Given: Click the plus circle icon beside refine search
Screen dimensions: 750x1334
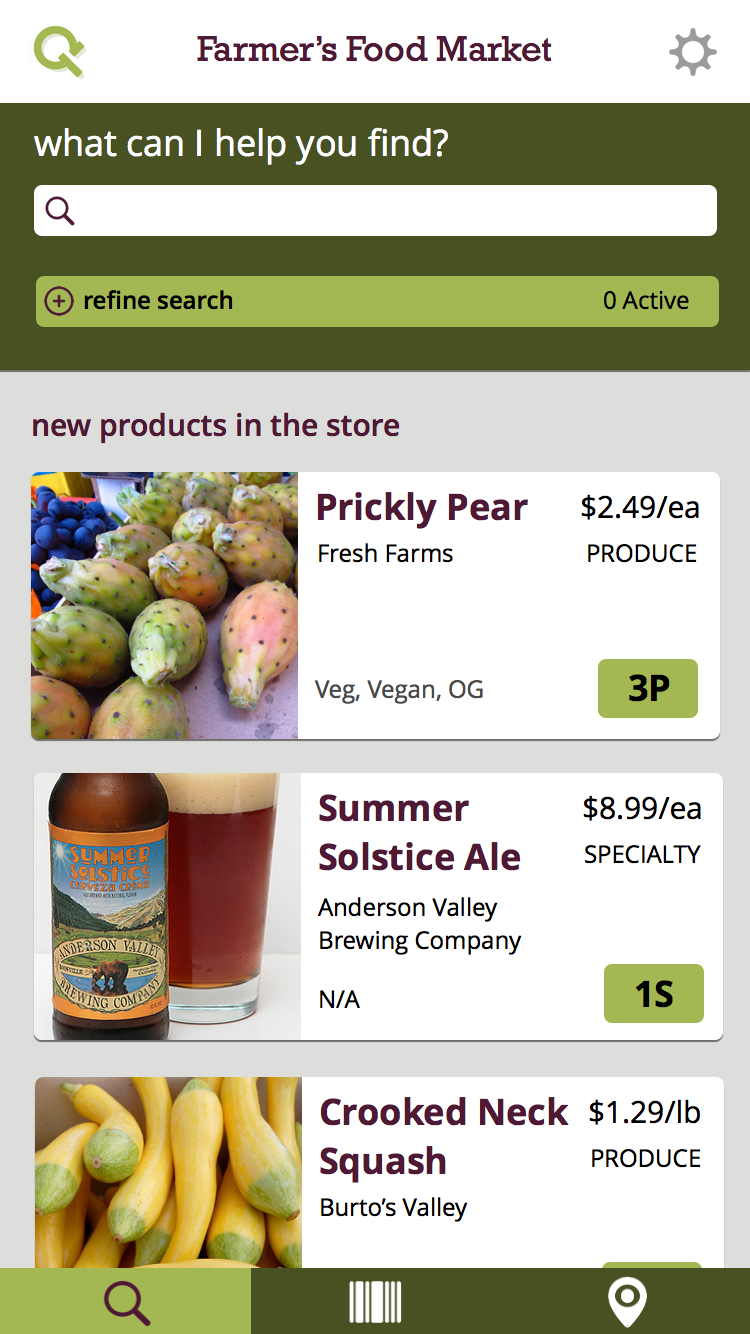Looking at the screenshot, I should (59, 301).
